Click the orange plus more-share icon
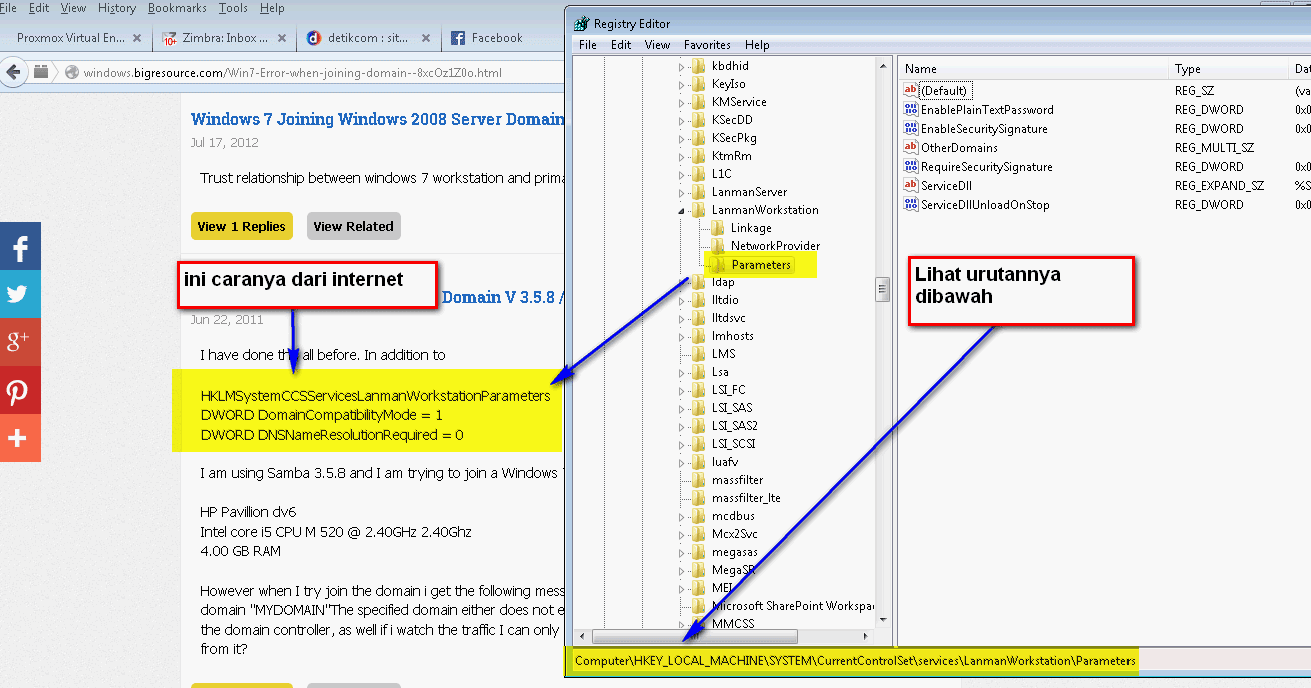Screen dimensions: 1311x688 pyautogui.click(x=20, y=438)
